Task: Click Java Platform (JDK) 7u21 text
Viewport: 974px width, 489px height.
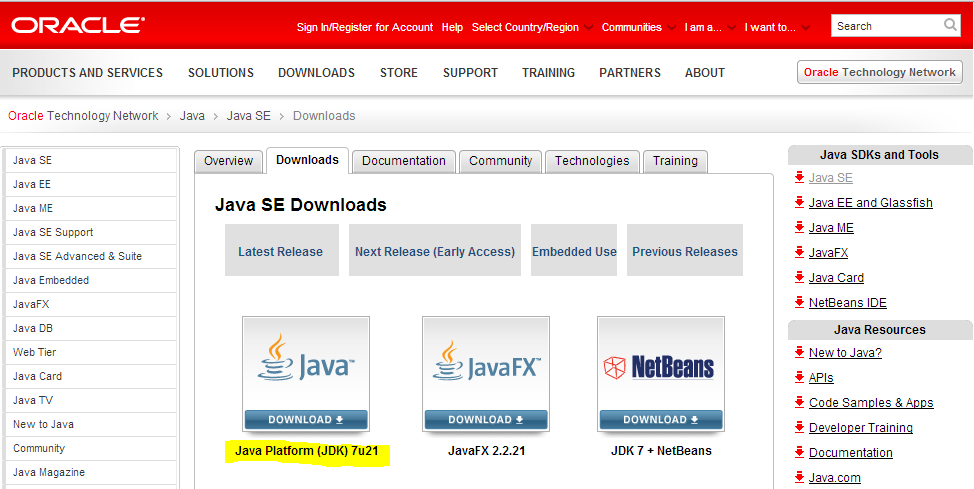Action: (307, 450)
